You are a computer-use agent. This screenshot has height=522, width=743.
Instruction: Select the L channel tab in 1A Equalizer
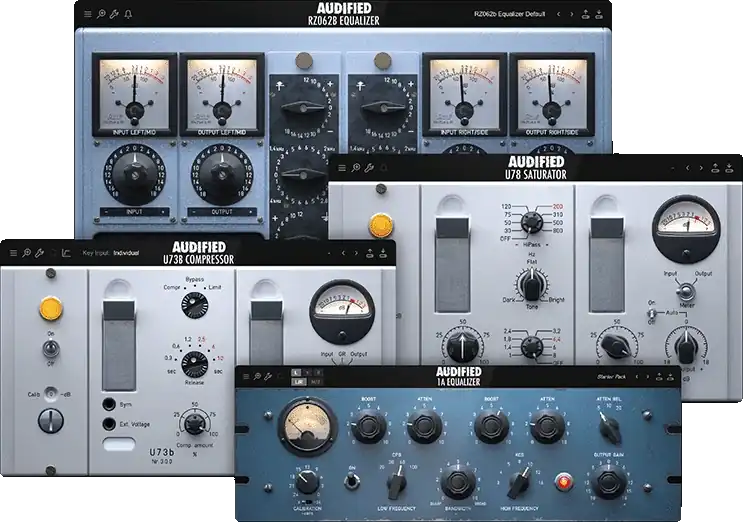click(297, 373)
